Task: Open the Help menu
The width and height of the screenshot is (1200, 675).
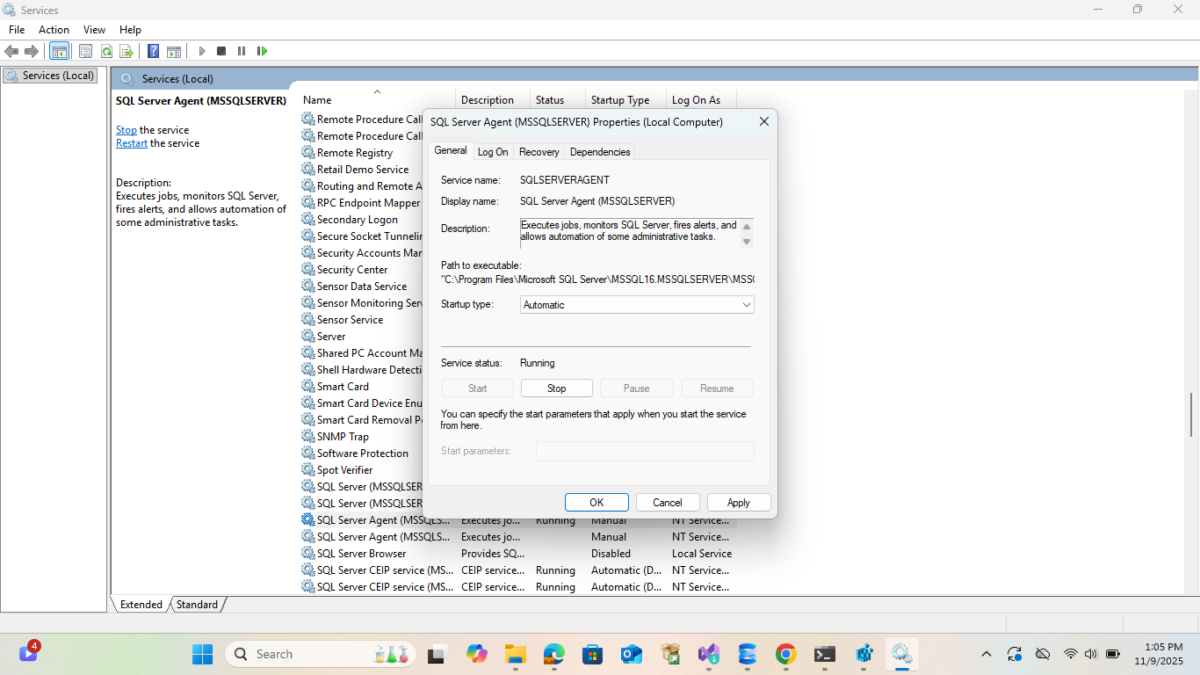Action: click(x=130, y=30)
